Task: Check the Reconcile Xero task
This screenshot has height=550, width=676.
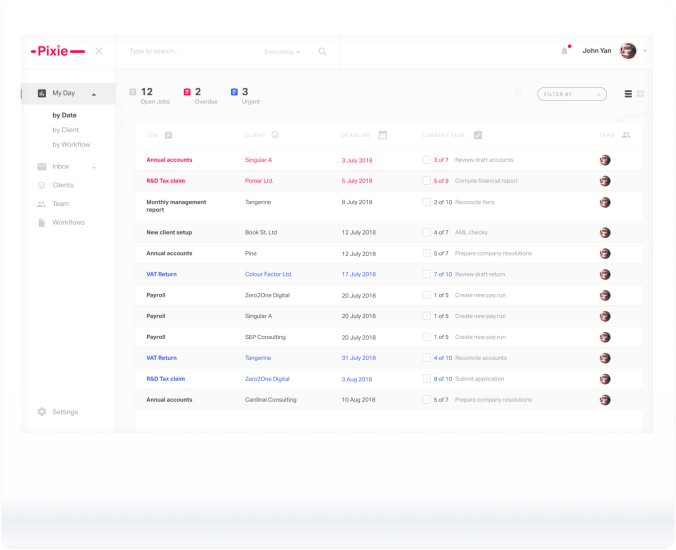Action: point(426,202)
